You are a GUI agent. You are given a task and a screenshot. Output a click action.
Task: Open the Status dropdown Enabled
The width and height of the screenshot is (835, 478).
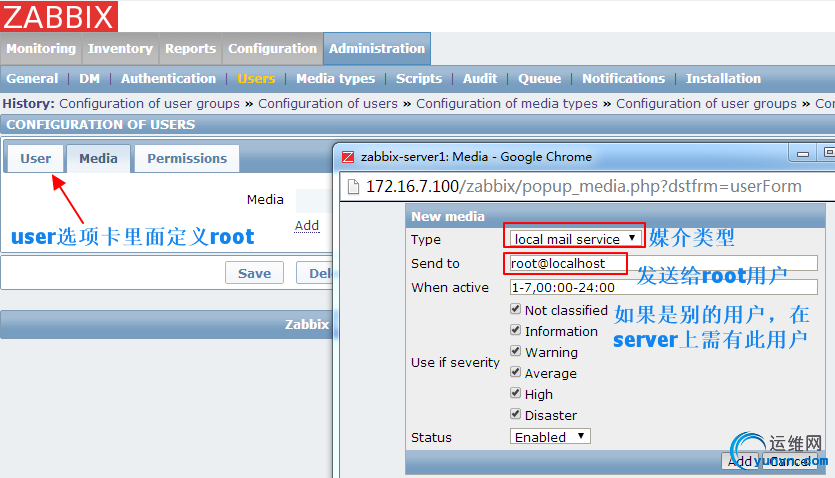(550, 437)
